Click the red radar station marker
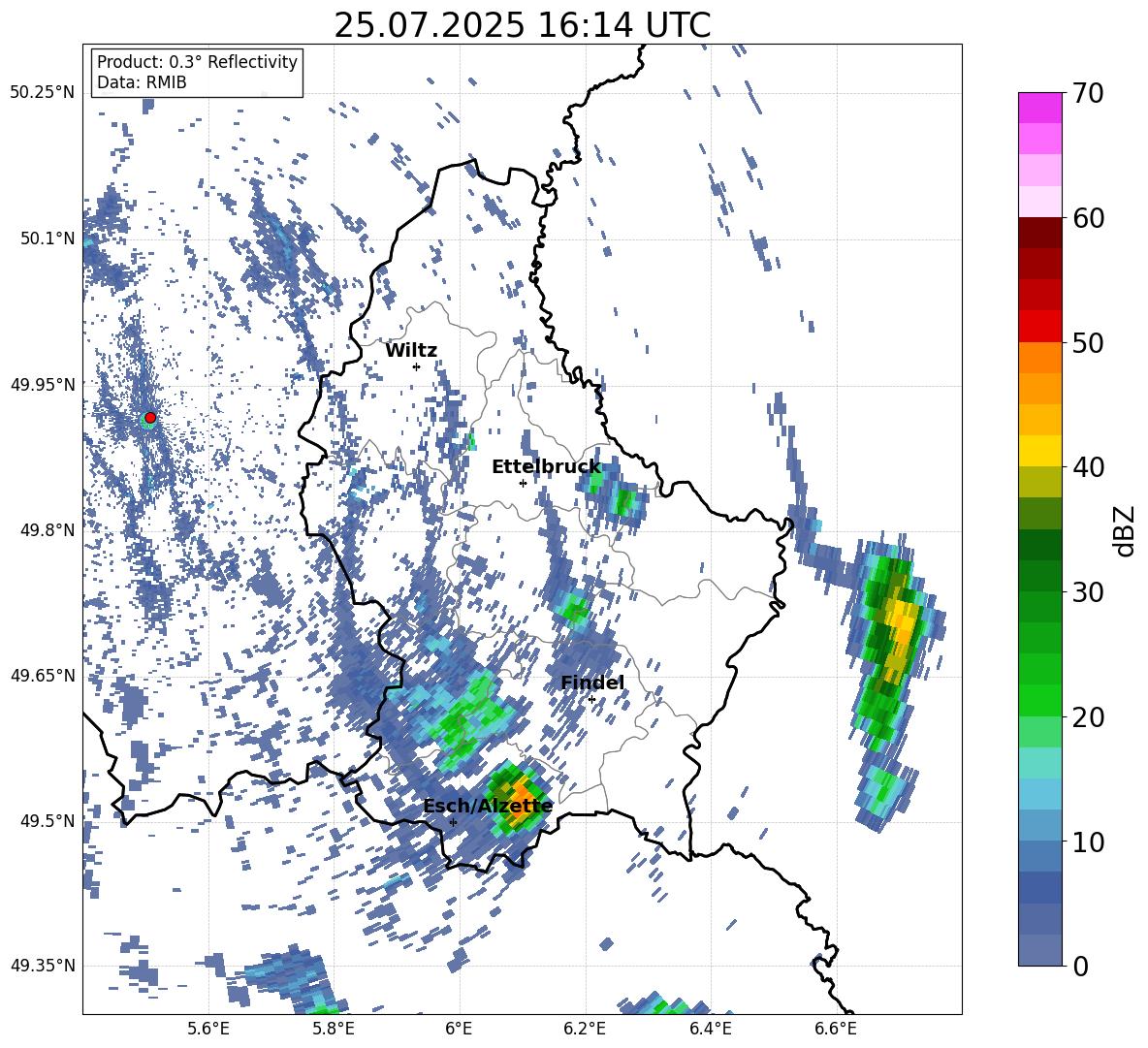Viewport: 1148px width, 1048px height. click(150, 417)
